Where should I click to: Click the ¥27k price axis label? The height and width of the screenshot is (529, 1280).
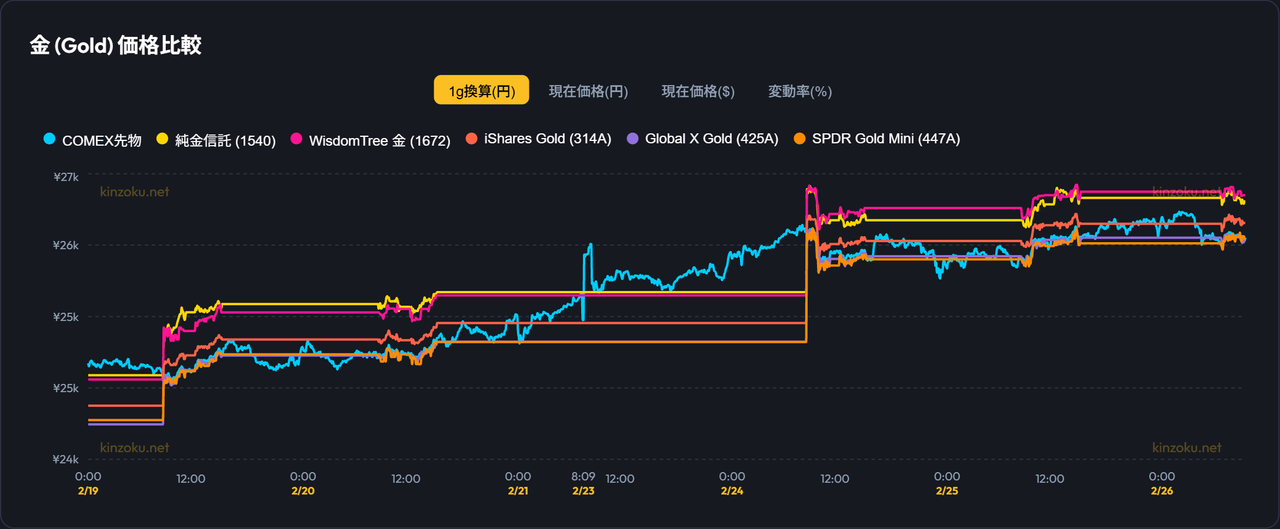point(66,177)
